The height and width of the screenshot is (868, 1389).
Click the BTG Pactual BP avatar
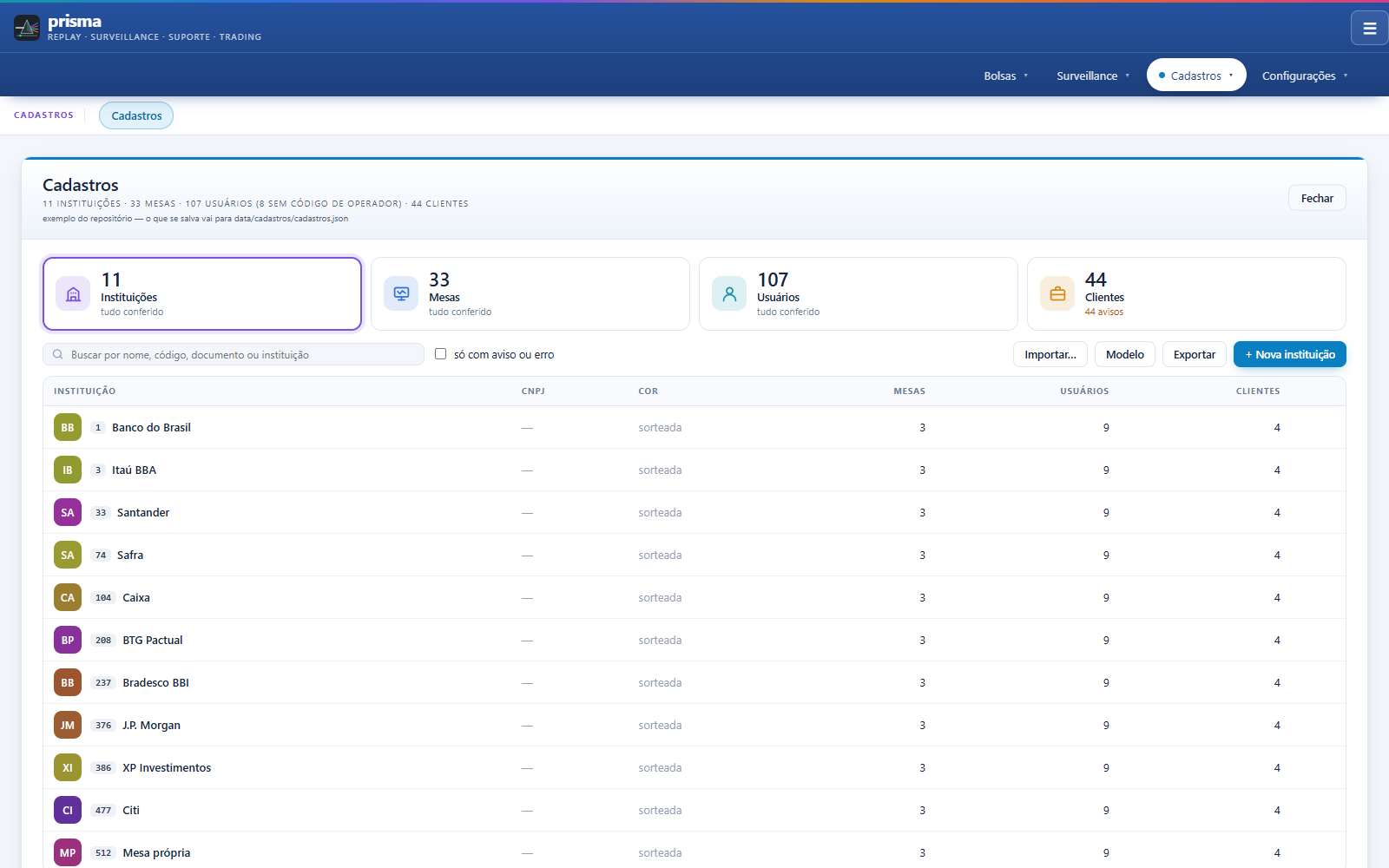[68, 640]
